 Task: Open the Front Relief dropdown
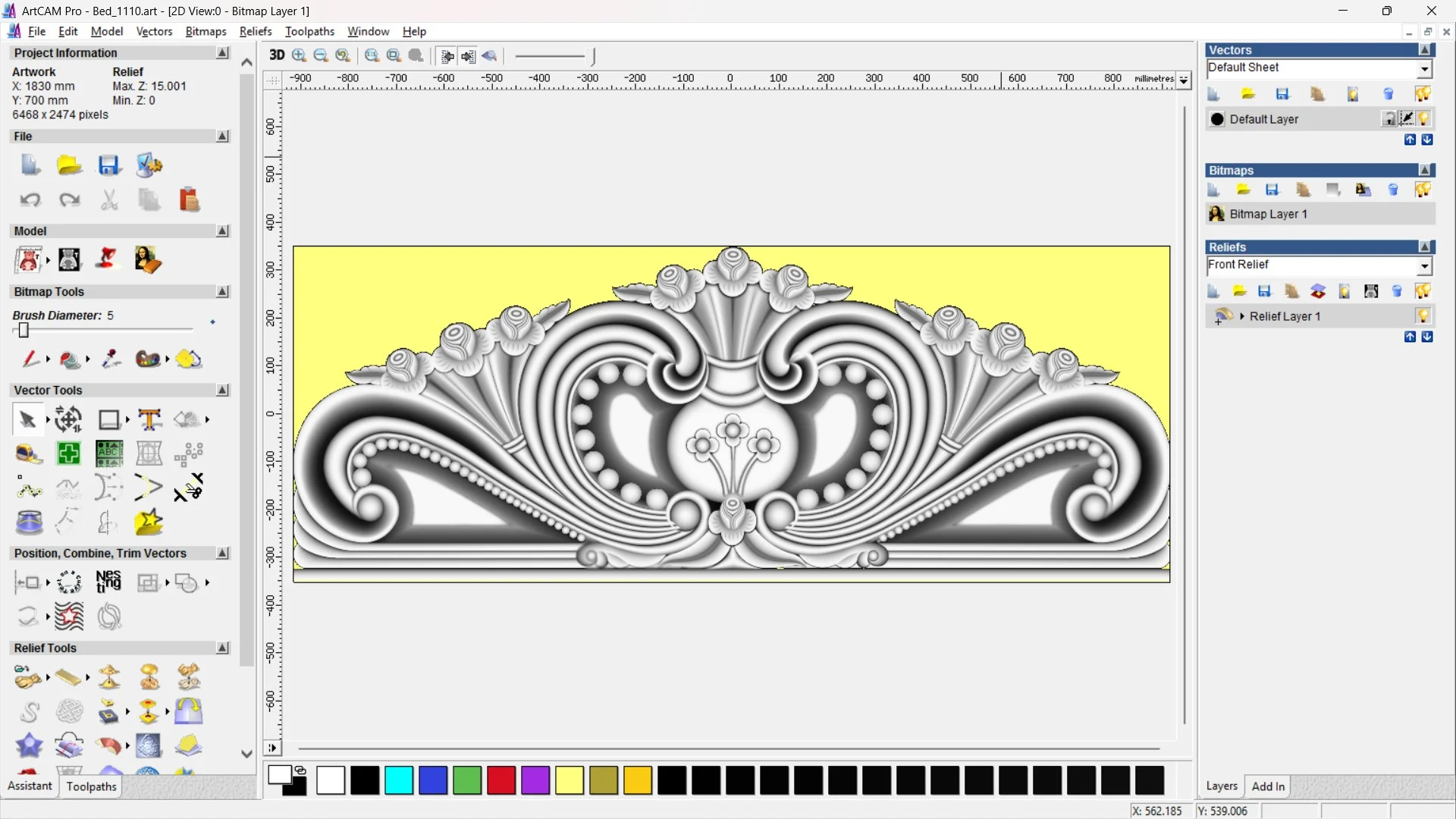coord(1424,265)
